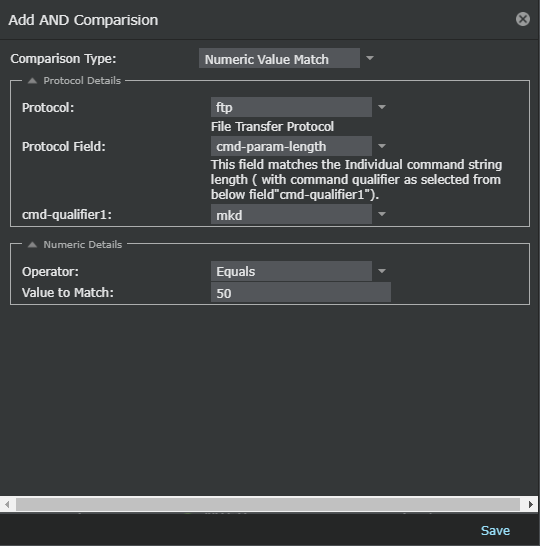Click the horizontal scrollbar right arrow
Screen dimensions: 540x546
click(x=530, y=504)
